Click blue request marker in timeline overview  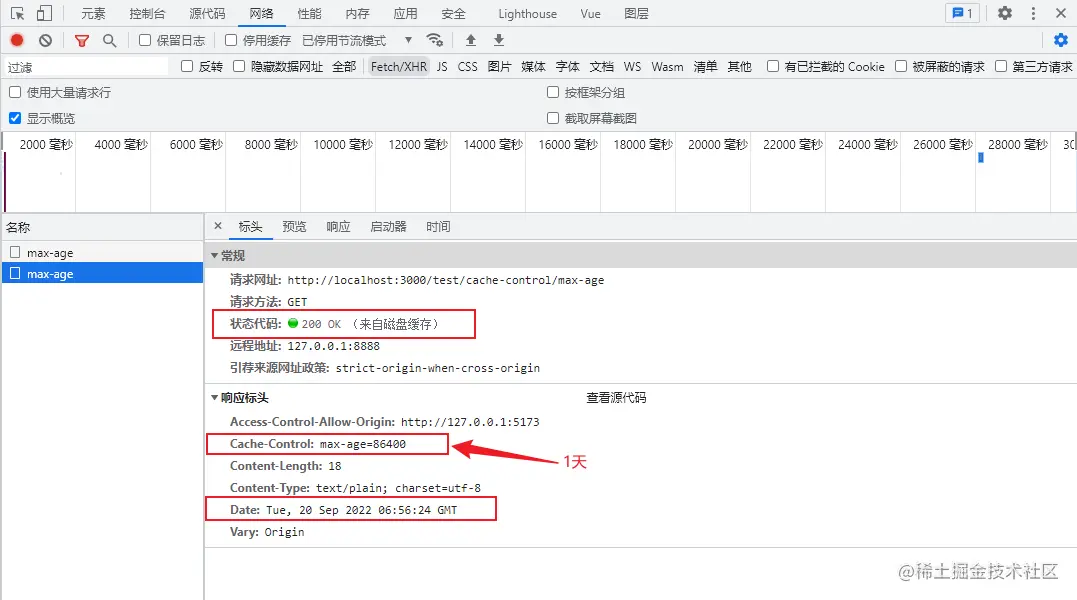(x=981, y=158)
